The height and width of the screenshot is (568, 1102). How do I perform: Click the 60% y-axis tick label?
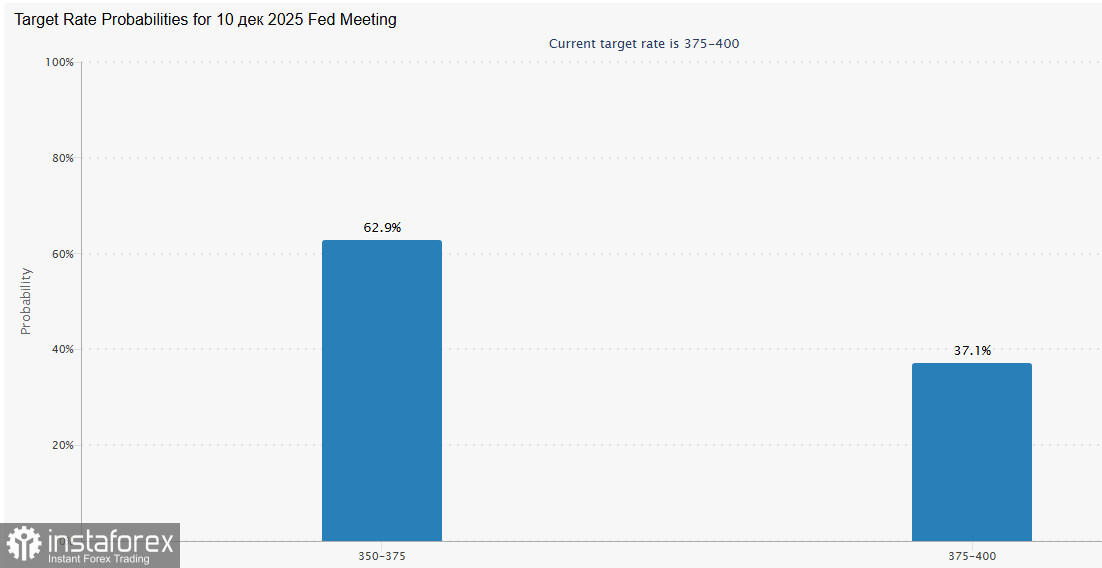[62, 254]
